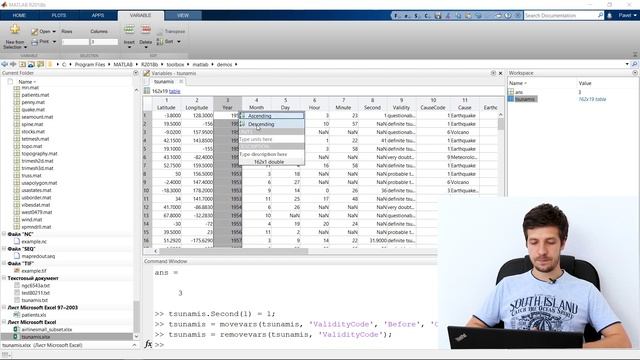Select example.nc in Current Folder
Screen dimensions: 640x360
(34, 242)
